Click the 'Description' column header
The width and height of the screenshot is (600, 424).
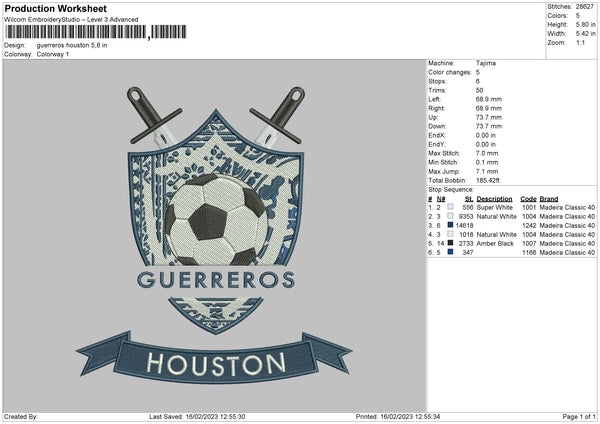[x=494, y=199]
